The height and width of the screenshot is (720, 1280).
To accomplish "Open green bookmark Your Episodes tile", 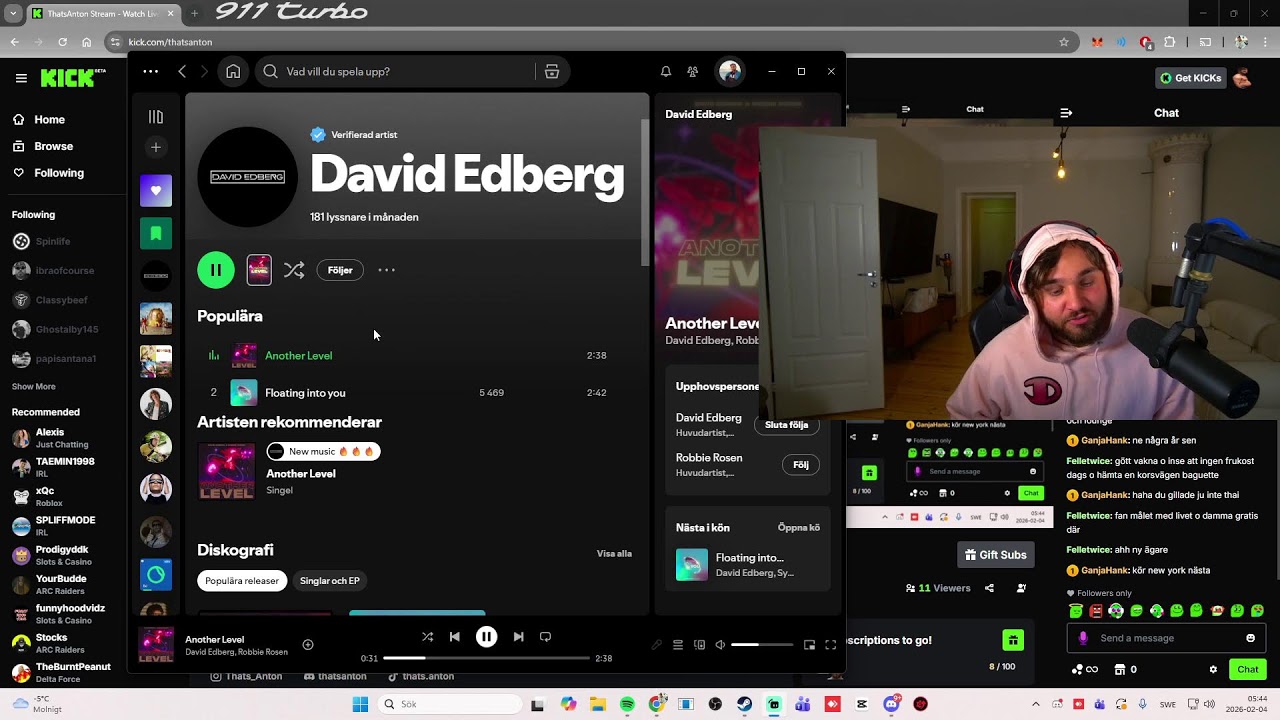I will pyautogui.click(x=156, y=233).
